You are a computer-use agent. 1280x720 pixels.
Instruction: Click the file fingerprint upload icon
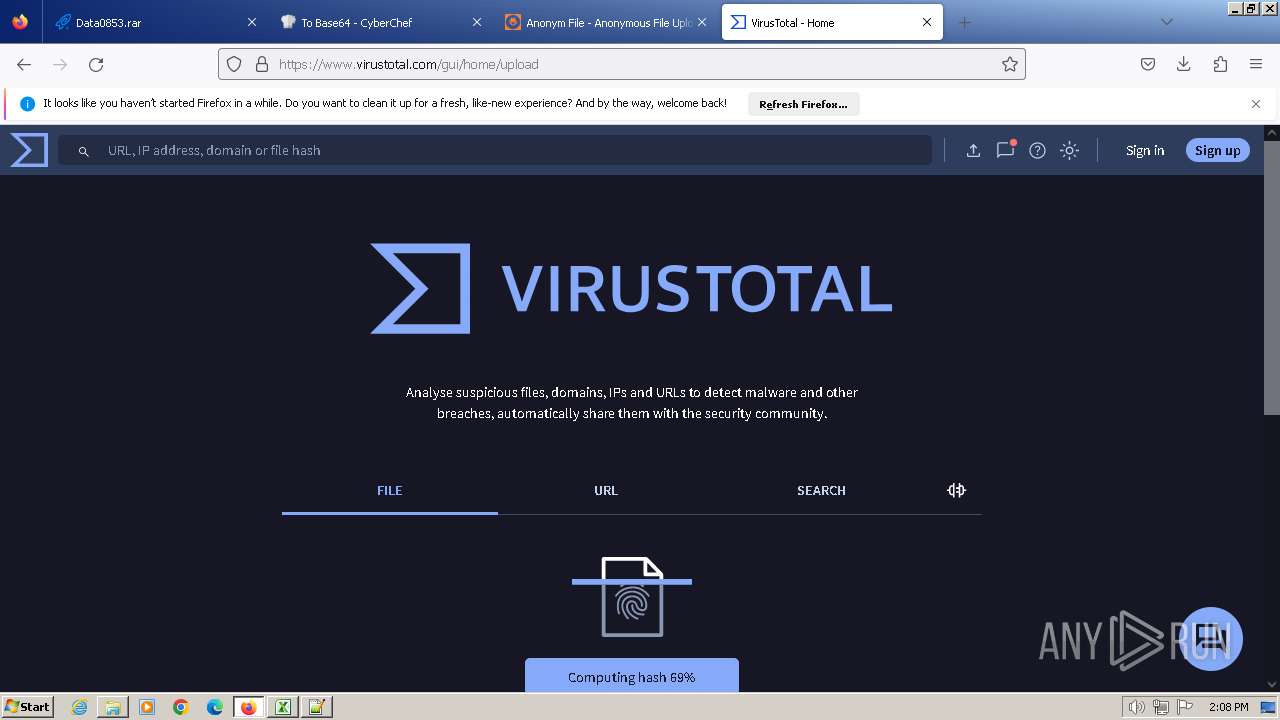click(632, 597)
